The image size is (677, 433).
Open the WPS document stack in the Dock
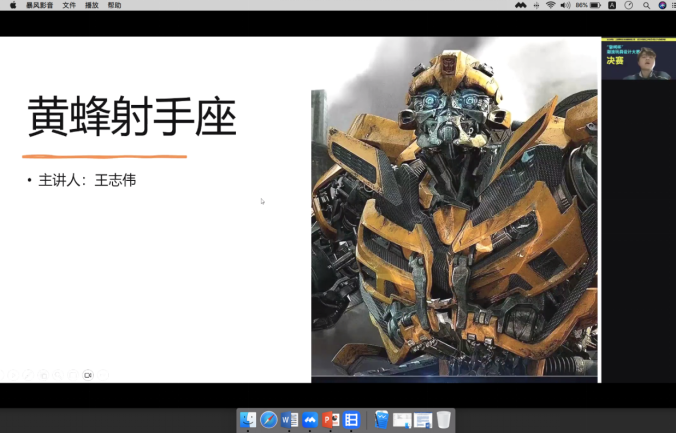coord(382,420)
